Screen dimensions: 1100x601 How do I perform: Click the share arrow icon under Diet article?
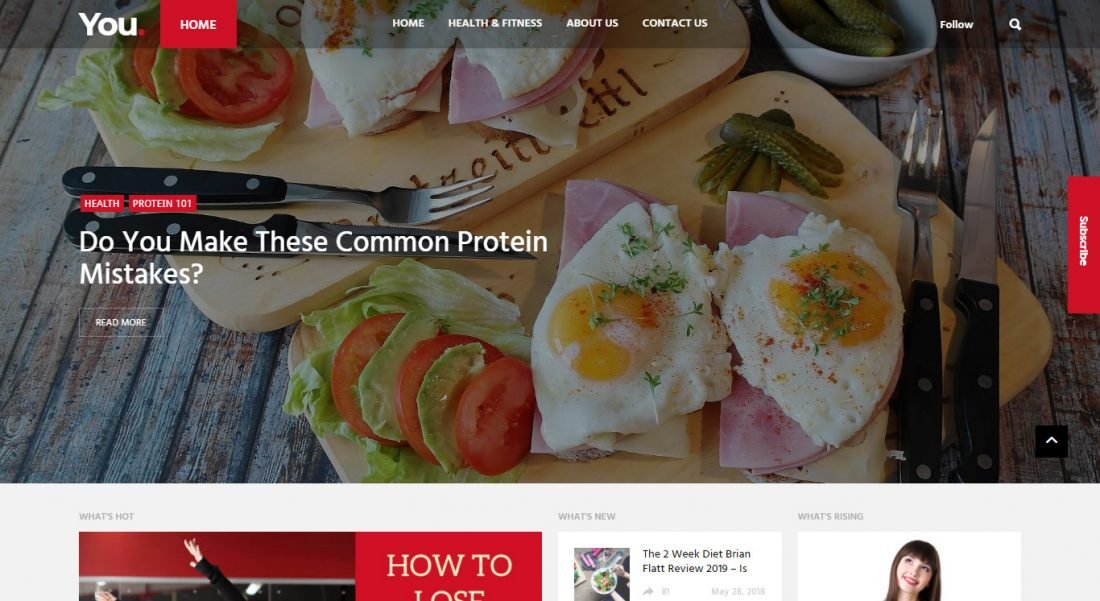coord(648,591)
